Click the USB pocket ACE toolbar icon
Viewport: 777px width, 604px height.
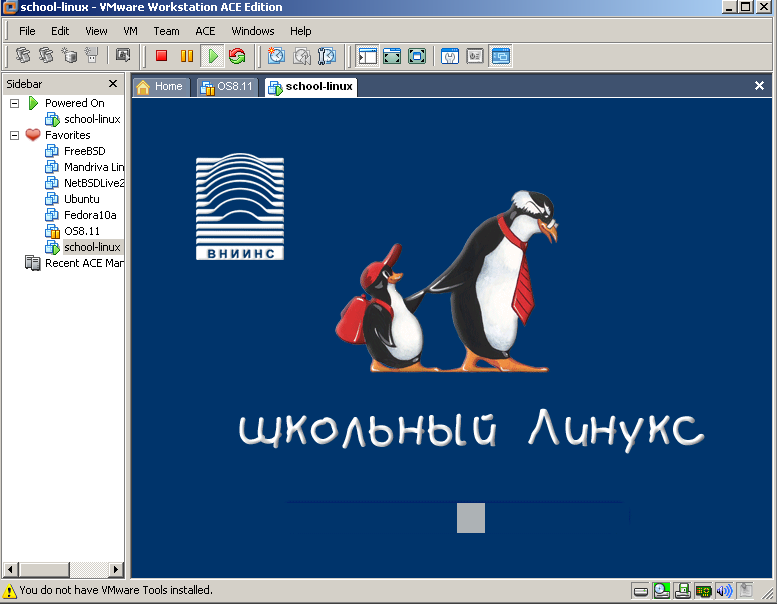(x=92, y=55)
